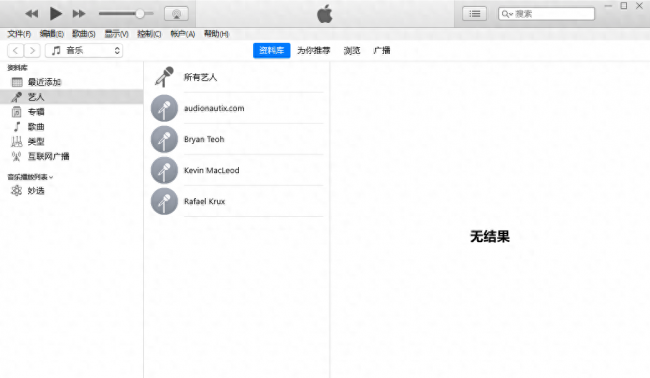Open the 编辑(E) menu
The image size is (650, 378).
tap(52, 34)
